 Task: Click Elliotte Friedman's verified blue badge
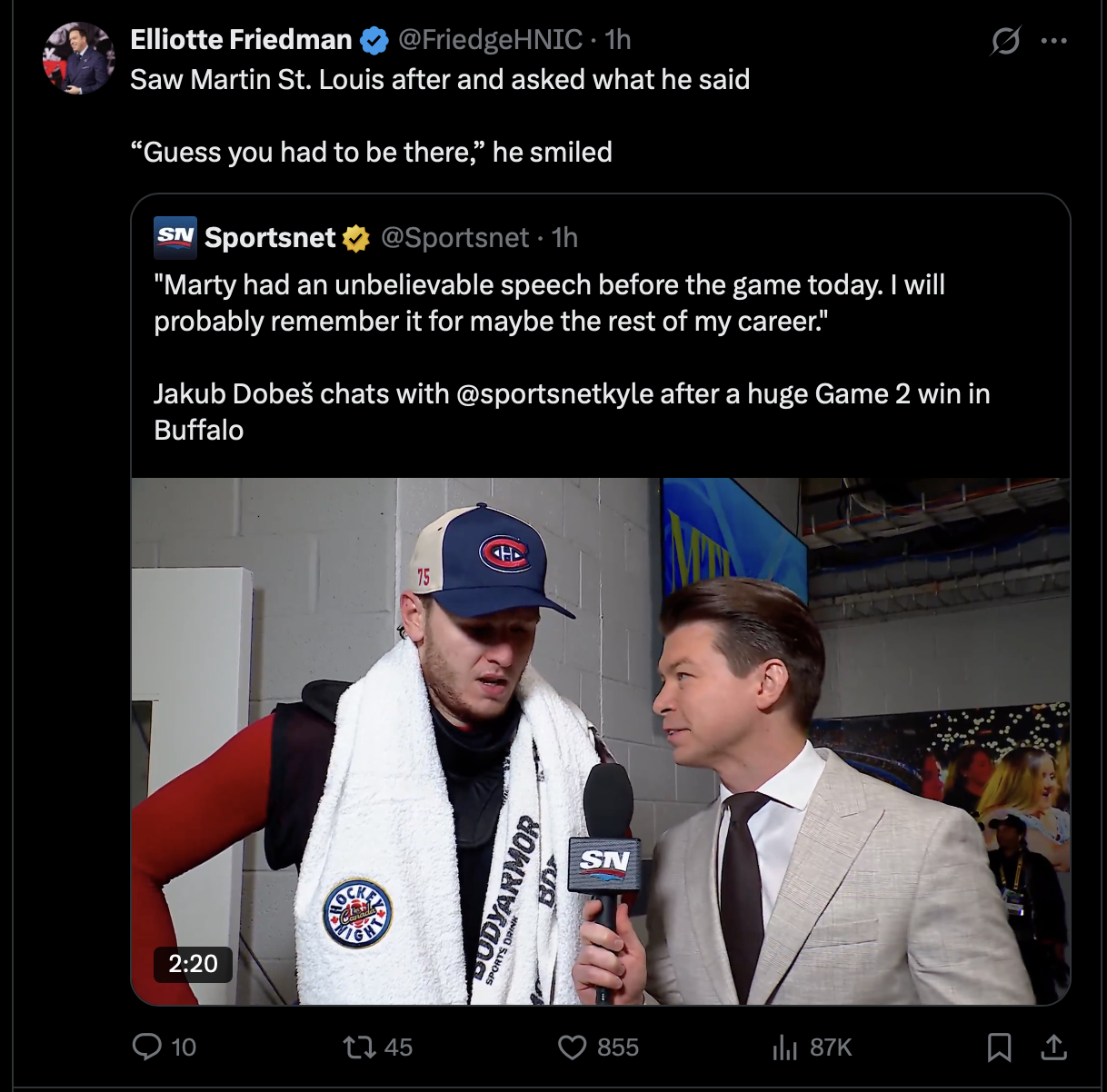374,40
